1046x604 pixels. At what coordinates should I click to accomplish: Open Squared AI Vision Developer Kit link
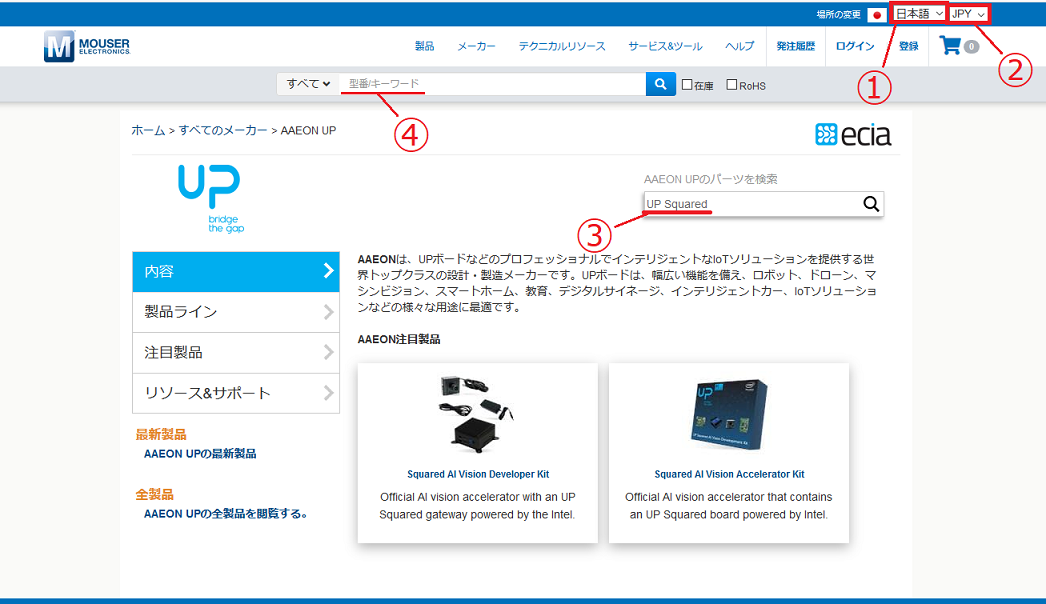pos(478,474)
